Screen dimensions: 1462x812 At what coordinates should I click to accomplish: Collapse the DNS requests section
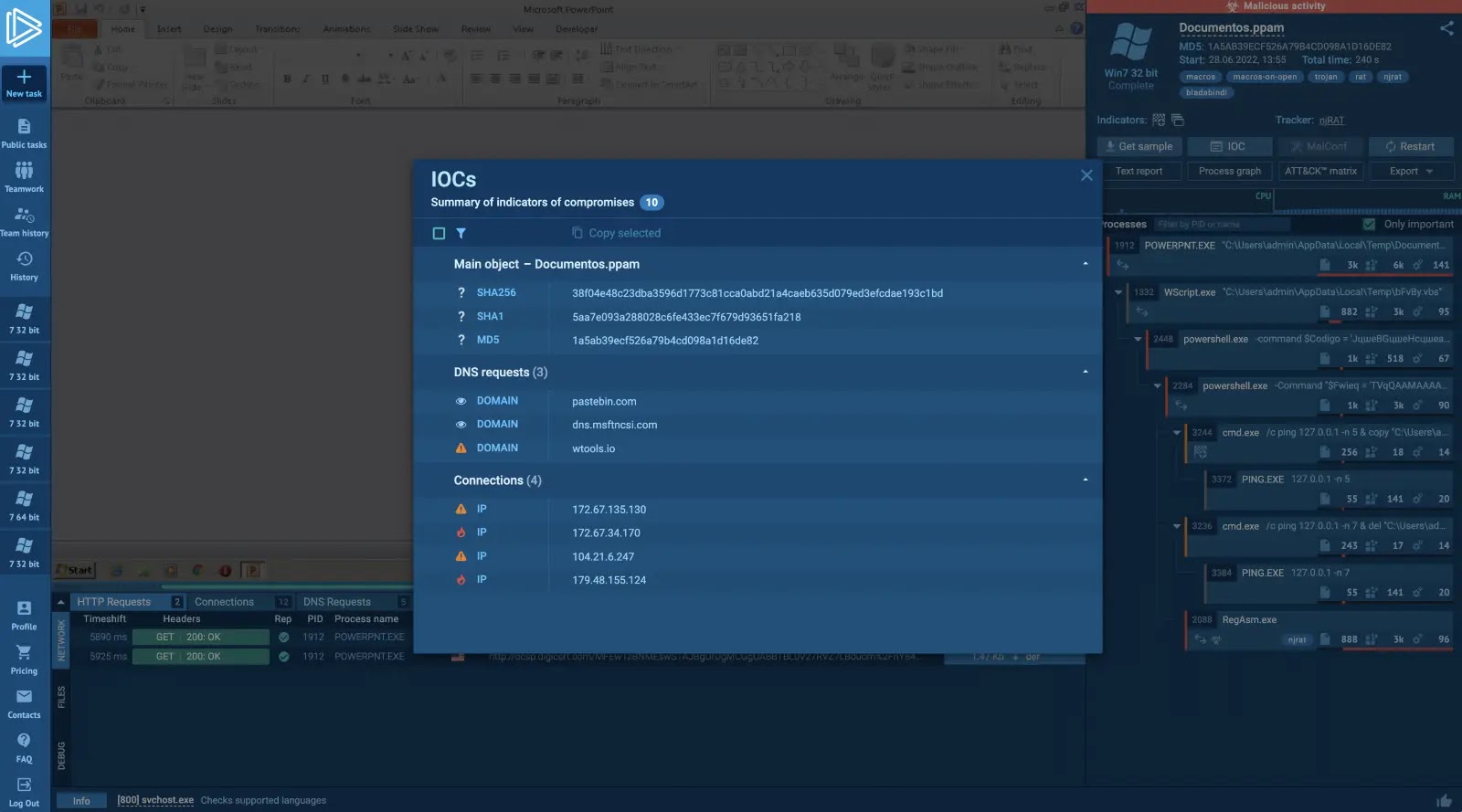tap(1086, 372)
